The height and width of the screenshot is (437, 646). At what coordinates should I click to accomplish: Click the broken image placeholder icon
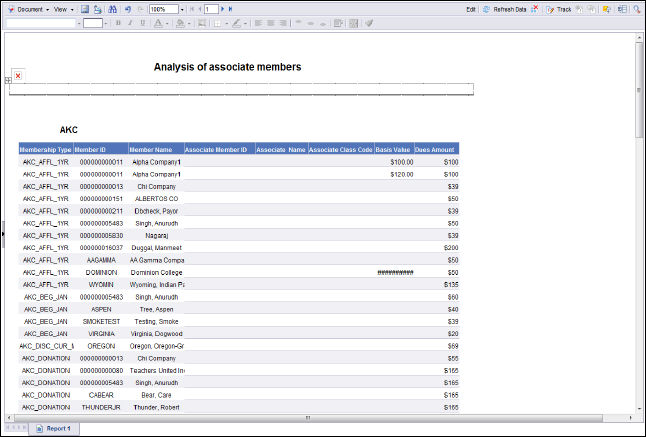point(18,76)
